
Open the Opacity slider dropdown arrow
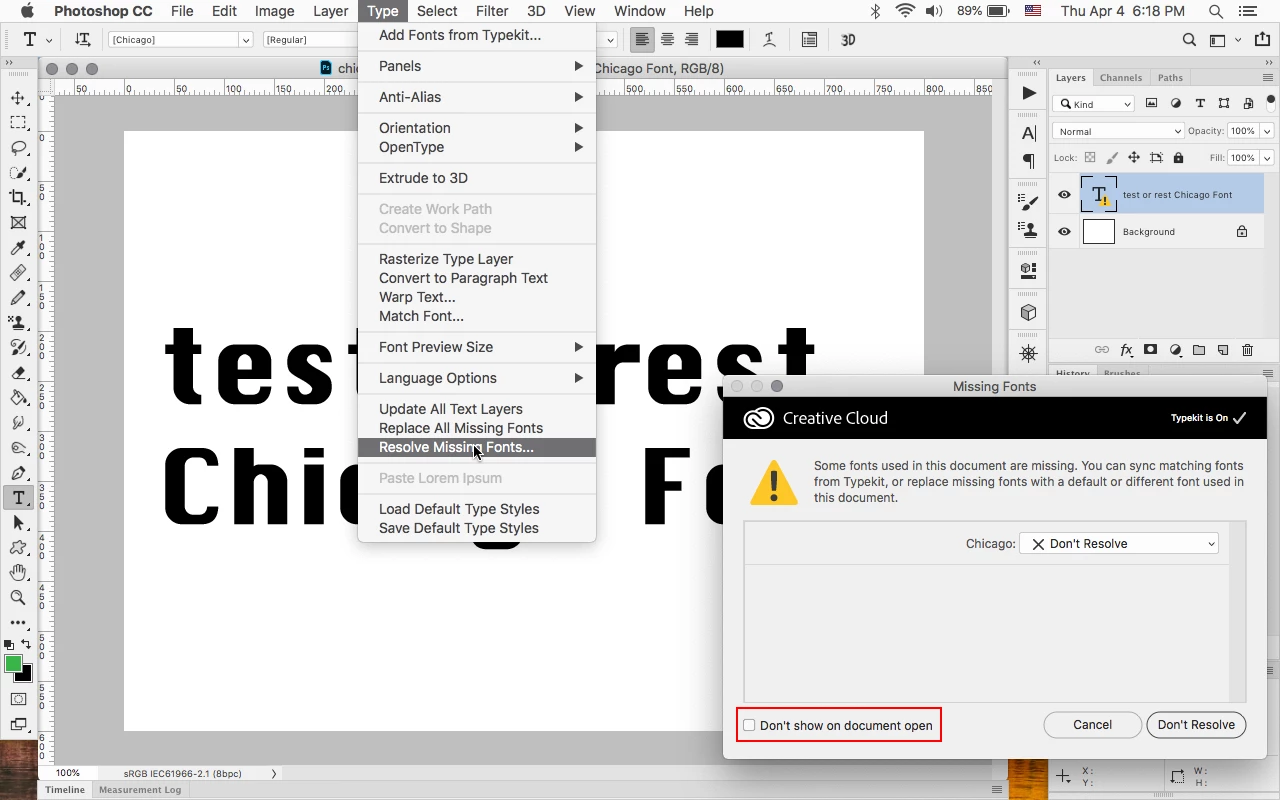1267,131
